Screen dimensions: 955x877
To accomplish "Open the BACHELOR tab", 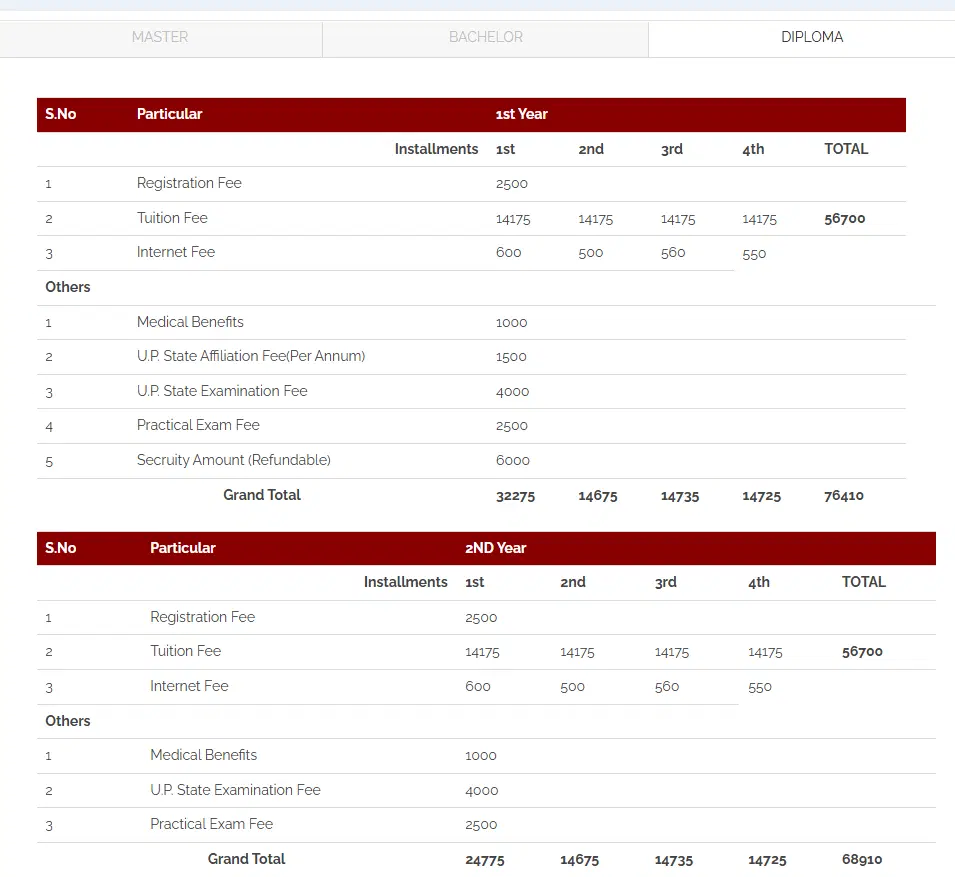I will (485, 37).
